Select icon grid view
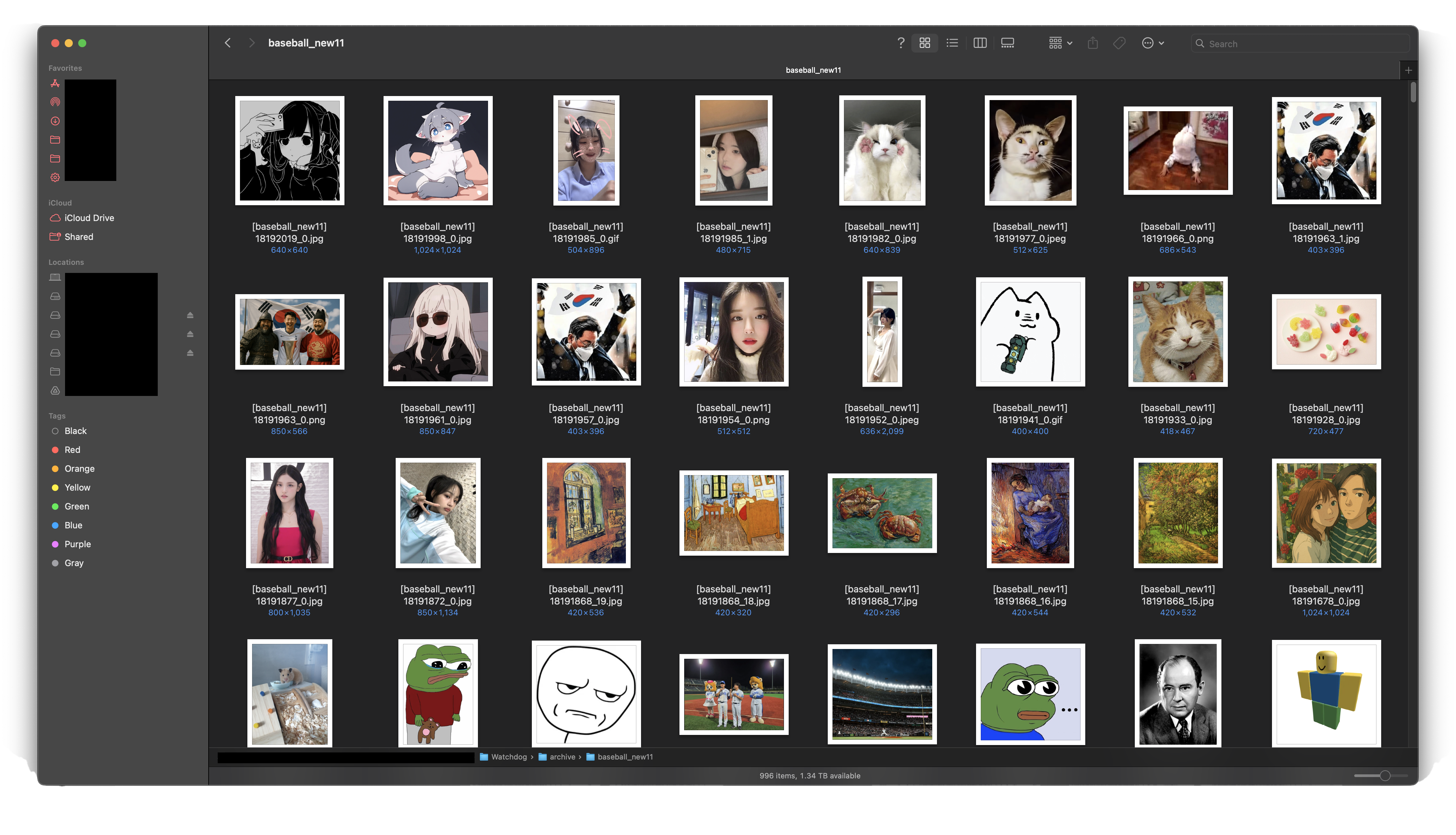This screenshot has width=1456, height=835. (924, 43)
